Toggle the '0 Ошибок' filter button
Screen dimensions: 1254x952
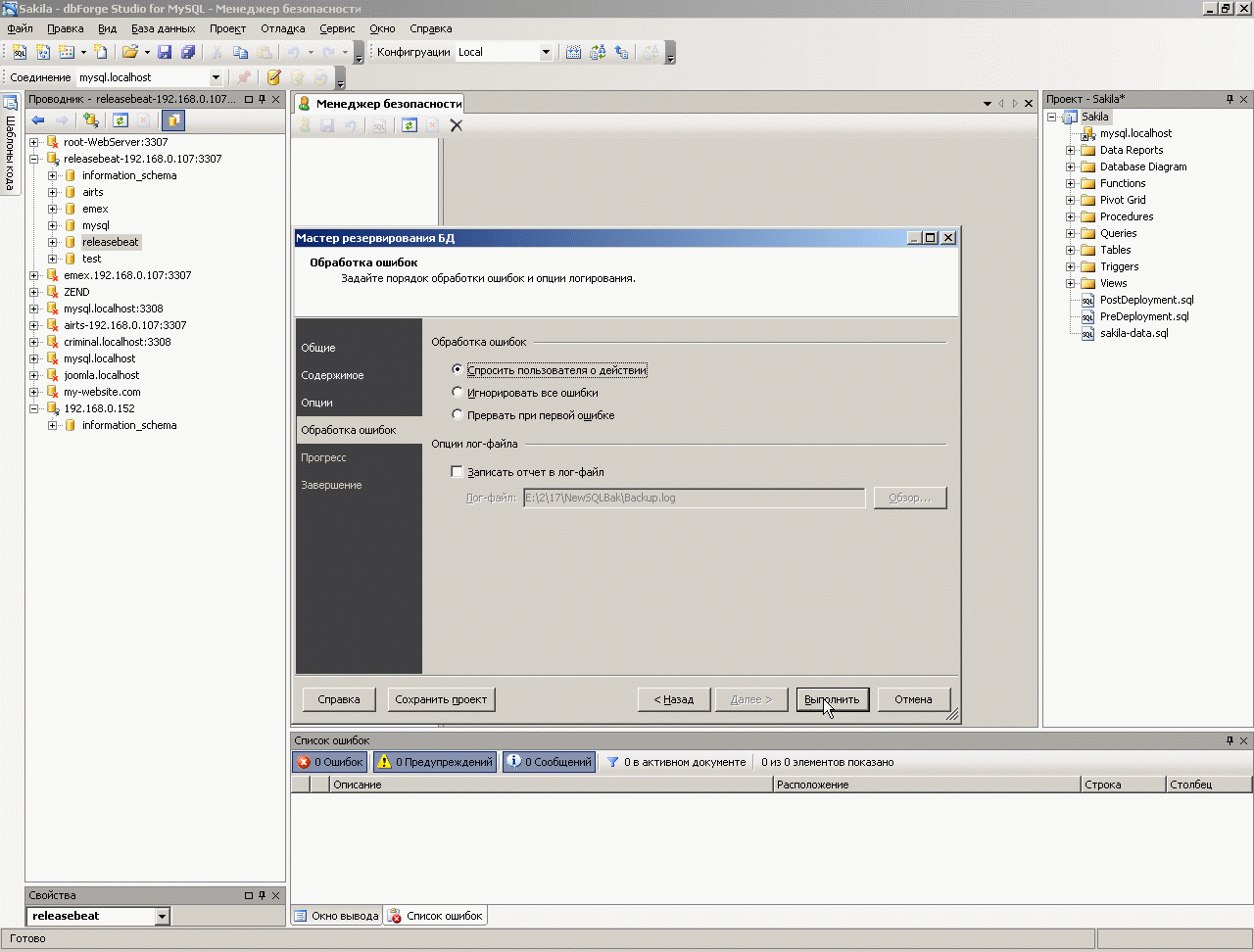(x=330, y=762)
